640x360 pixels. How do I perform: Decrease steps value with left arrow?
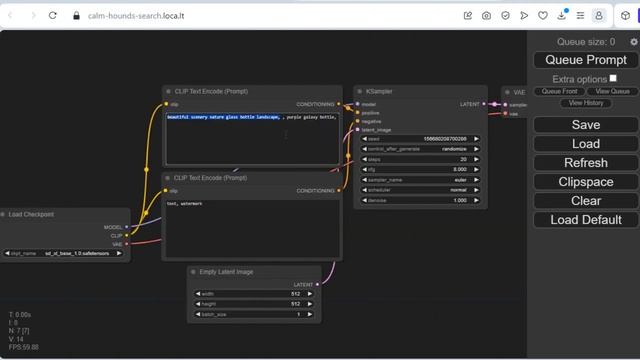click(x=364, y=159)
